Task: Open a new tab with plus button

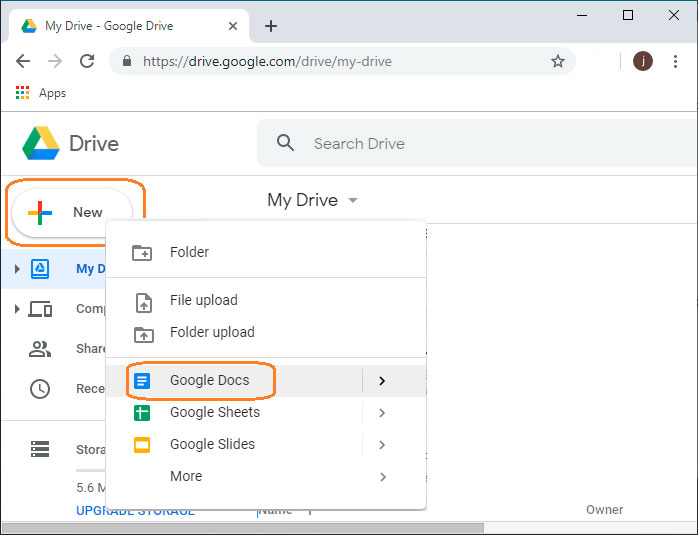Action: [x=271, y=26]
